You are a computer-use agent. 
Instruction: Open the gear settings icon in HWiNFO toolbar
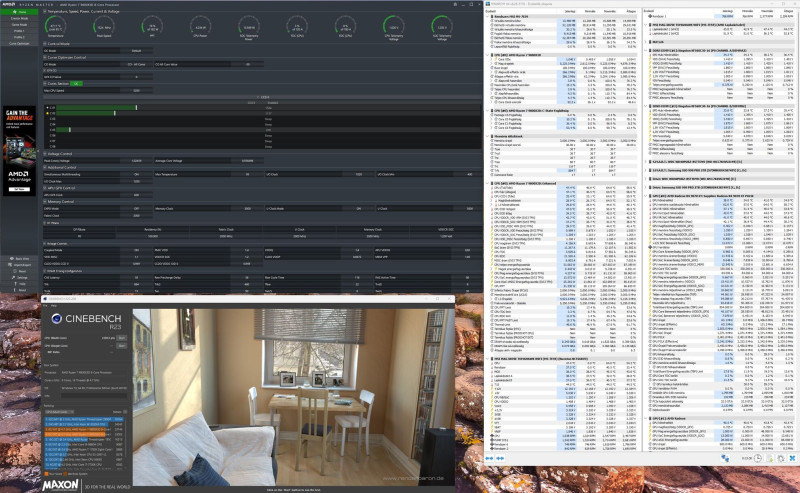[x=781, y=458]
